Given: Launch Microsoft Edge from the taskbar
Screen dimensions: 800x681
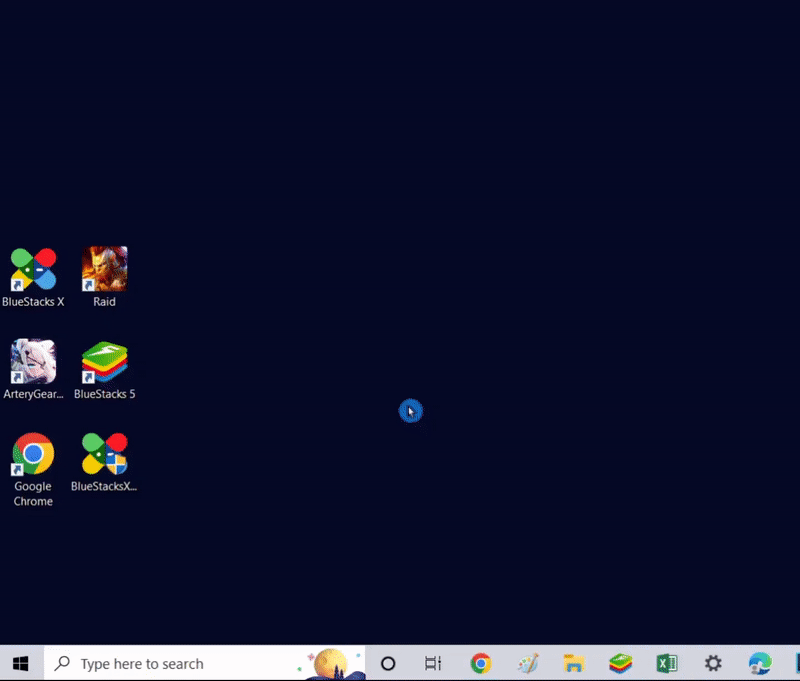Looking at the screenshot, I should (x=760, y=663).
